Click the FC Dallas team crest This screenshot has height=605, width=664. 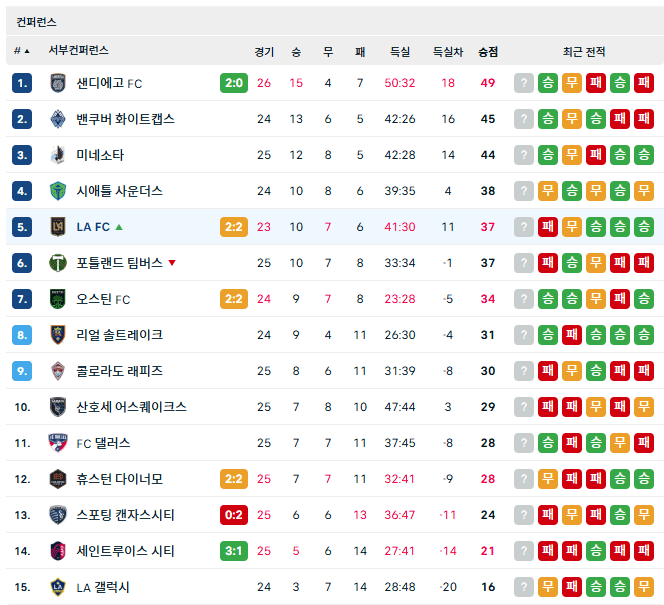[58, 443]
